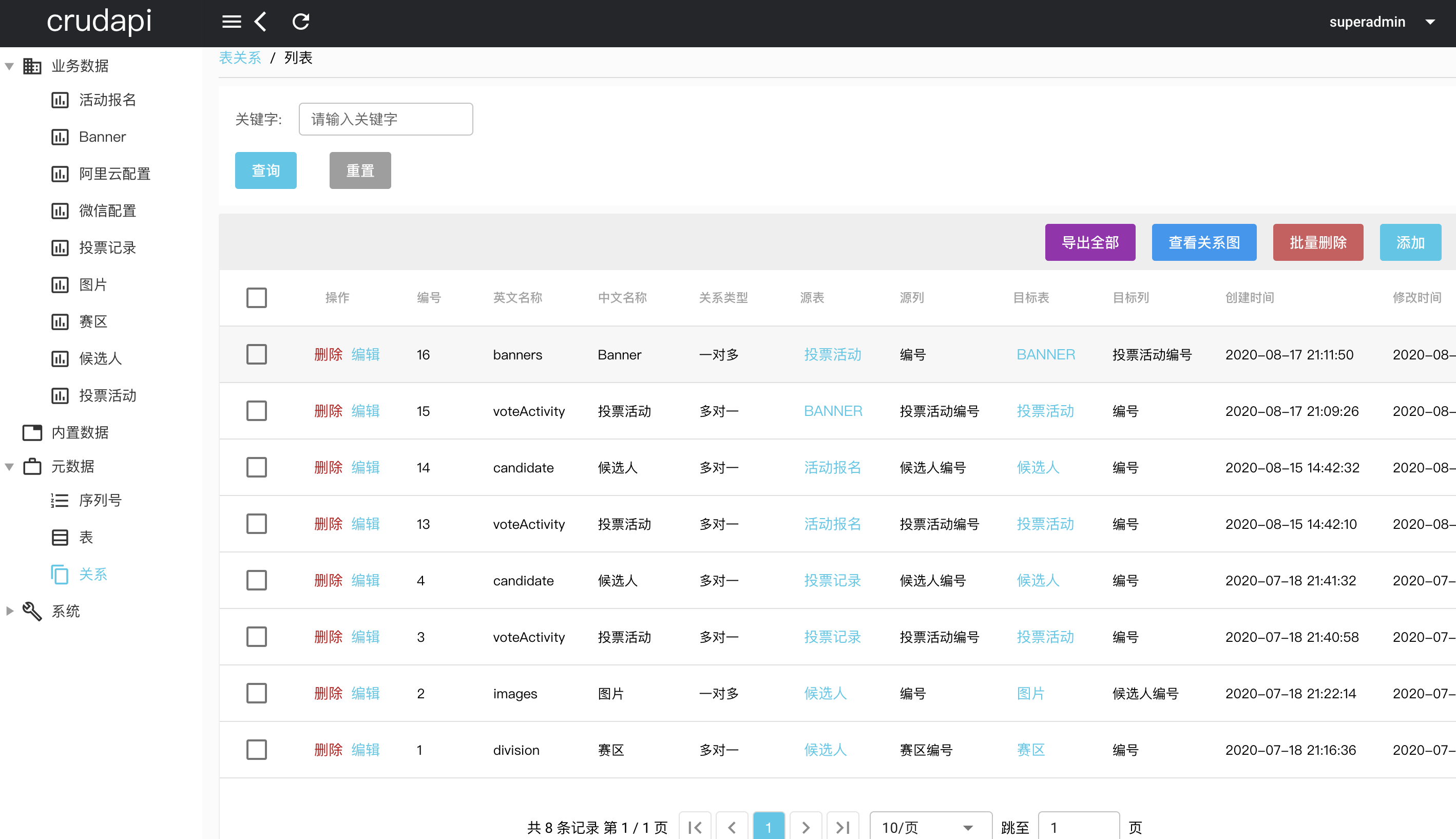Open the 10/页 page size dropdown
The image size is (1456, 839).
(x=929, y=828)
